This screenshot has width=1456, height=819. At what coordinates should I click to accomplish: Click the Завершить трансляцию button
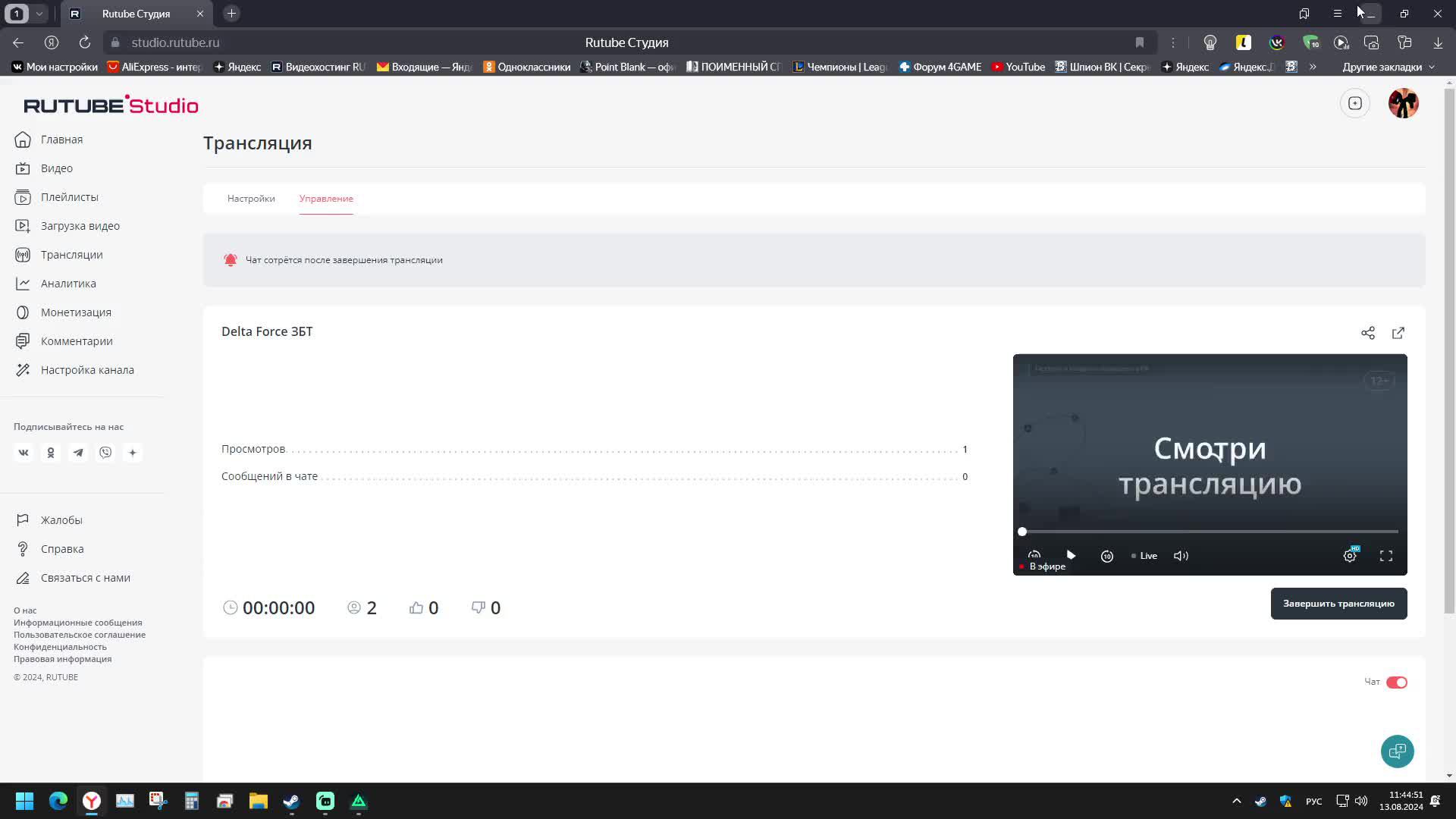[x=1338, y=604]
